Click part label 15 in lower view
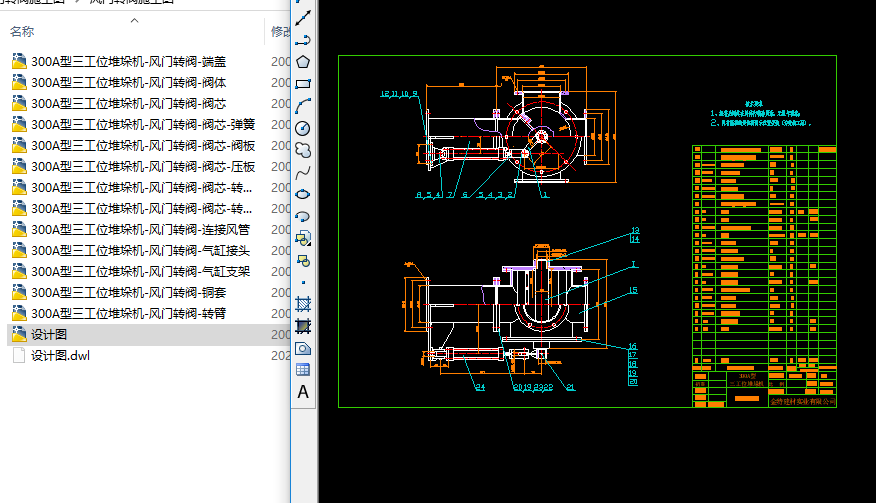876x503 pixels. pos(633,290)
